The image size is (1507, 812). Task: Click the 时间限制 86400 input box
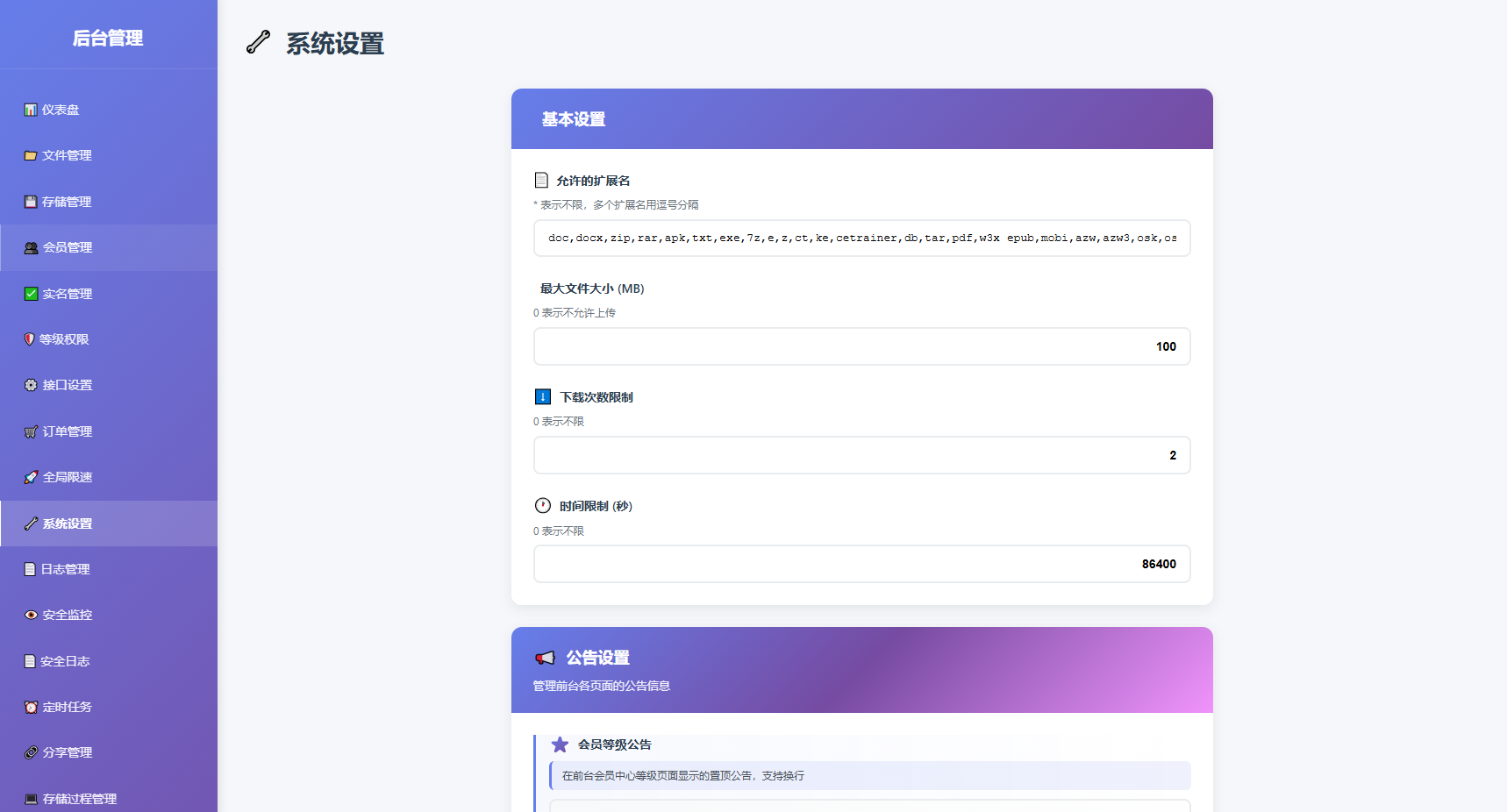861,564
